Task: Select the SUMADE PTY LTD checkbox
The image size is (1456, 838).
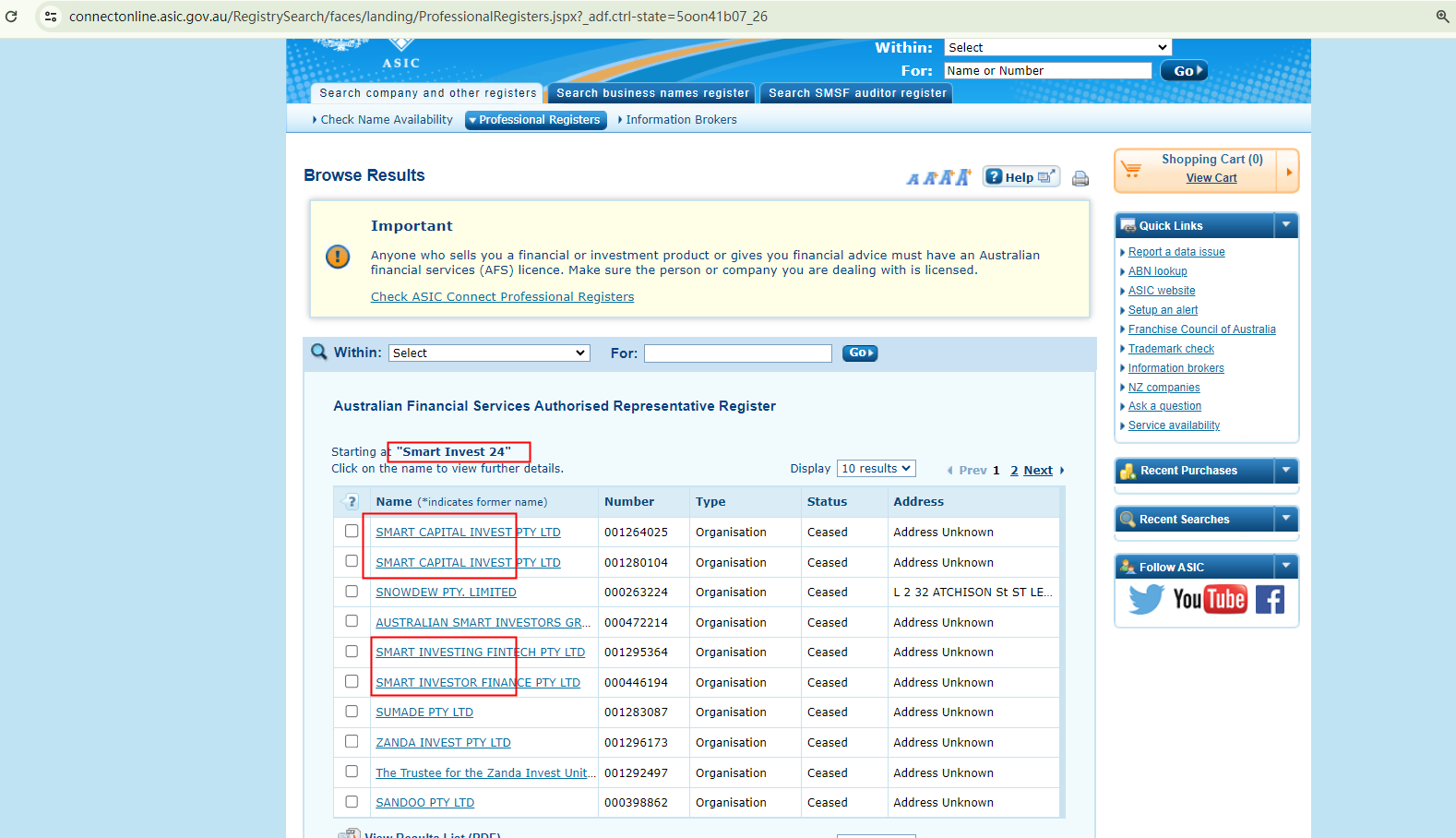Action: point(352,712)
